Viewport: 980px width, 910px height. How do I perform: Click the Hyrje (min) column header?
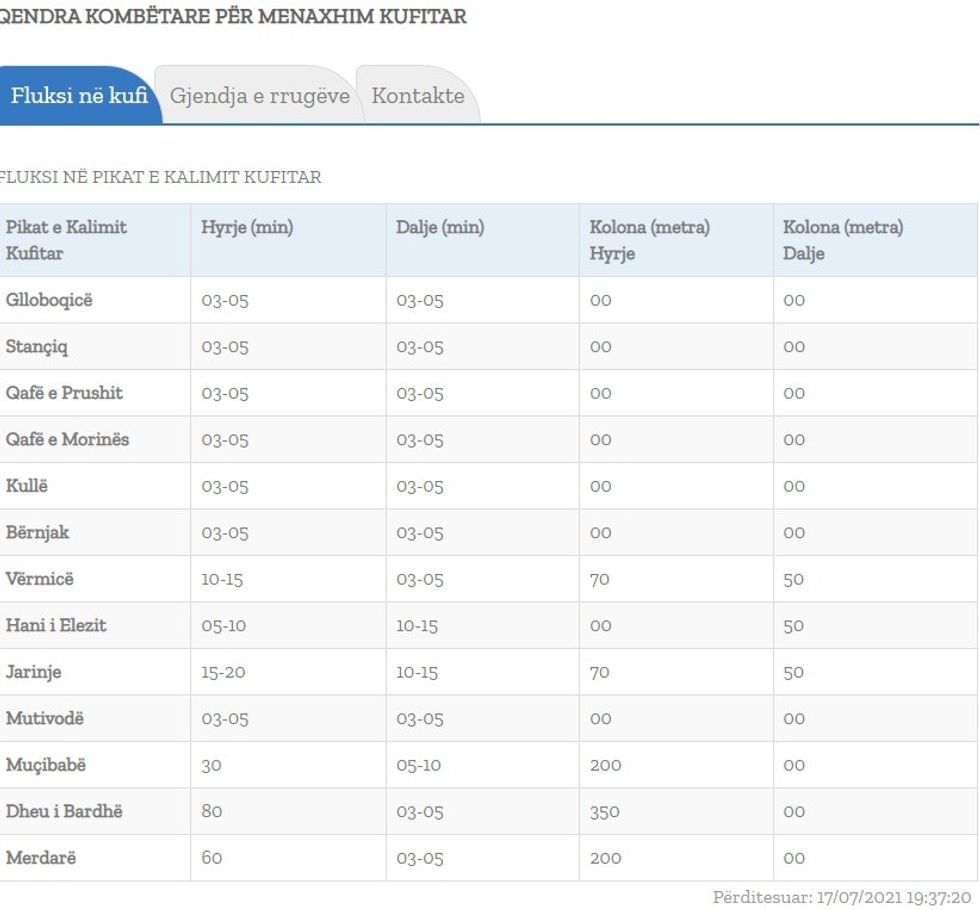pos(247,228)
